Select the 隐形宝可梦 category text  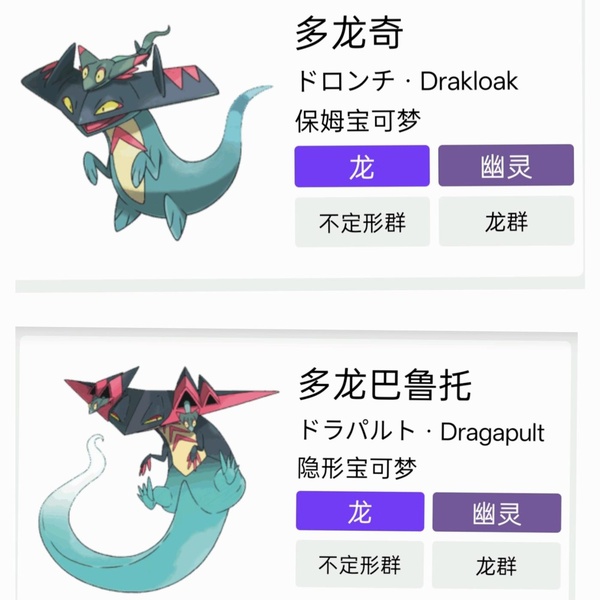coord(357,468)
